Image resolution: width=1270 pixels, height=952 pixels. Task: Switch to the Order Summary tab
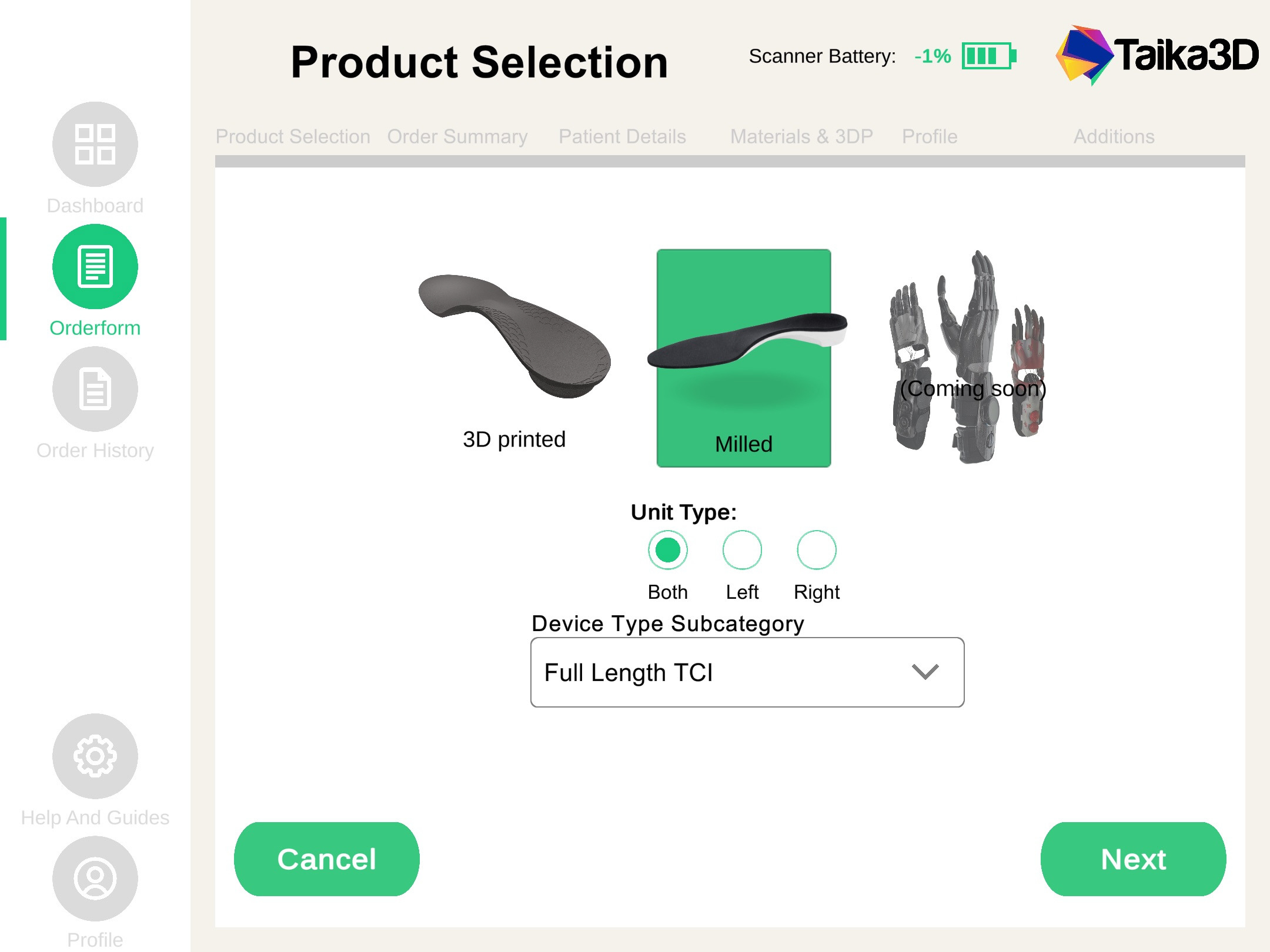(457, 136)
